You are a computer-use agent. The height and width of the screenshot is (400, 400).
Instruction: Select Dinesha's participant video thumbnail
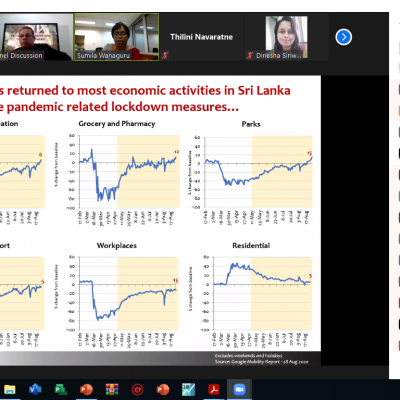pyautogui.click(x=286, y=37)
